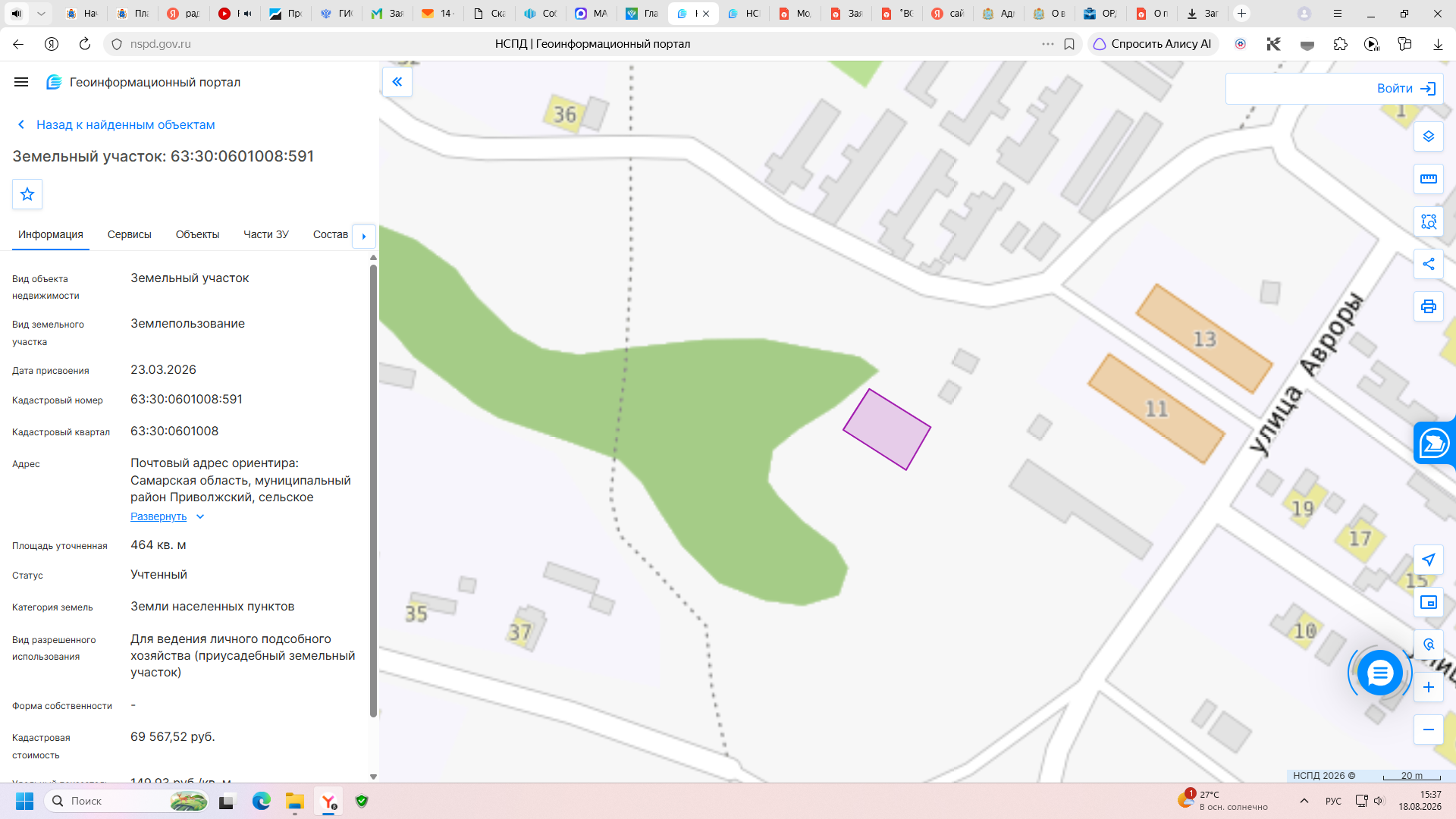Open the map layers icon
Viewport: 1456px width, 819px height.
(1429, 136)
